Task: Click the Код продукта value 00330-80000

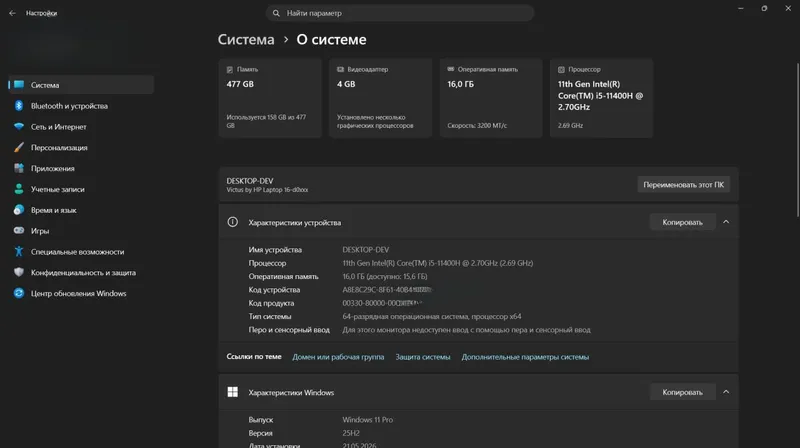Action: (x=382, y=303)
